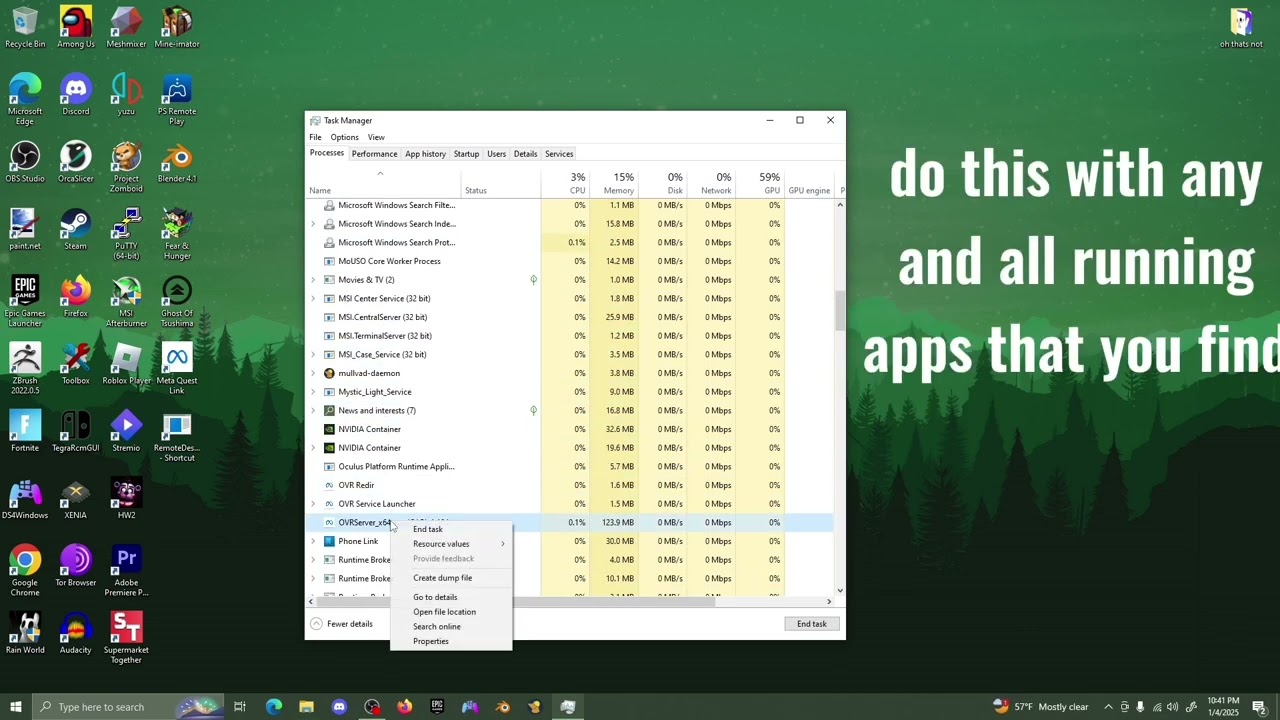Choose Create dump file in context menu

click(451, 578)
